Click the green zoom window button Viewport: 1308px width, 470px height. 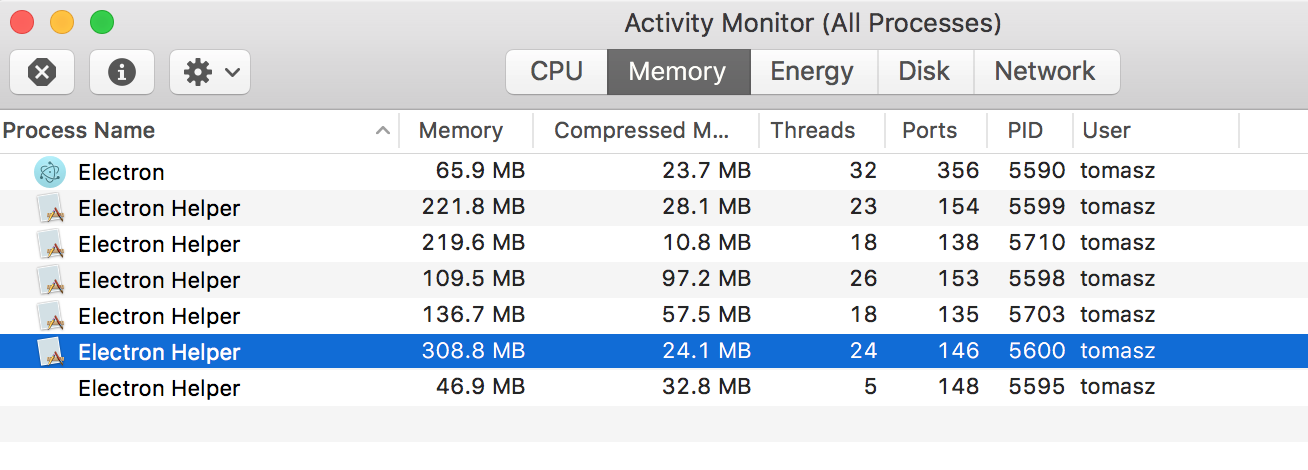pyautogui.click(x=102, y=21)
